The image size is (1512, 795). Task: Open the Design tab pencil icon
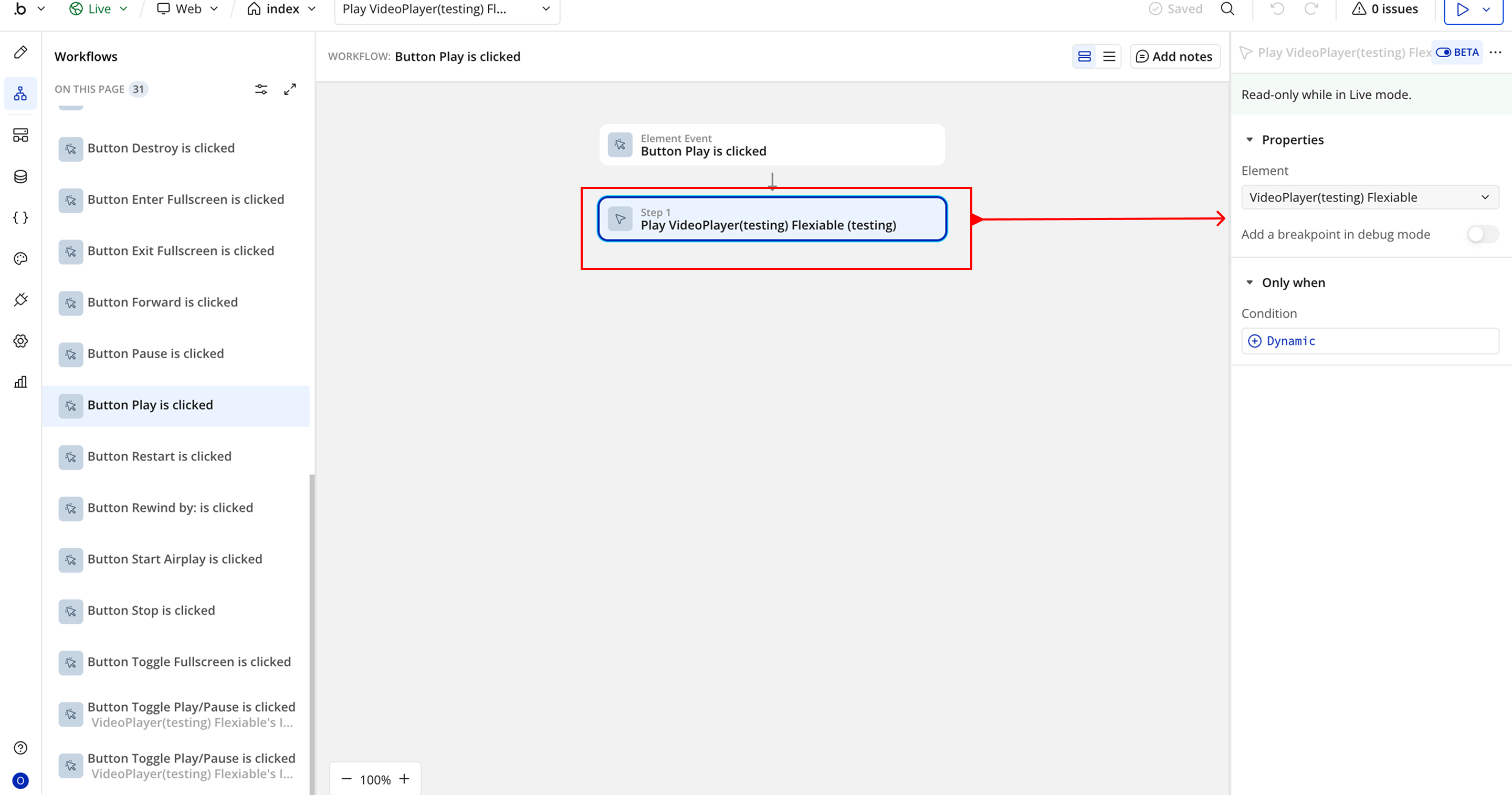tap(20, 53)
